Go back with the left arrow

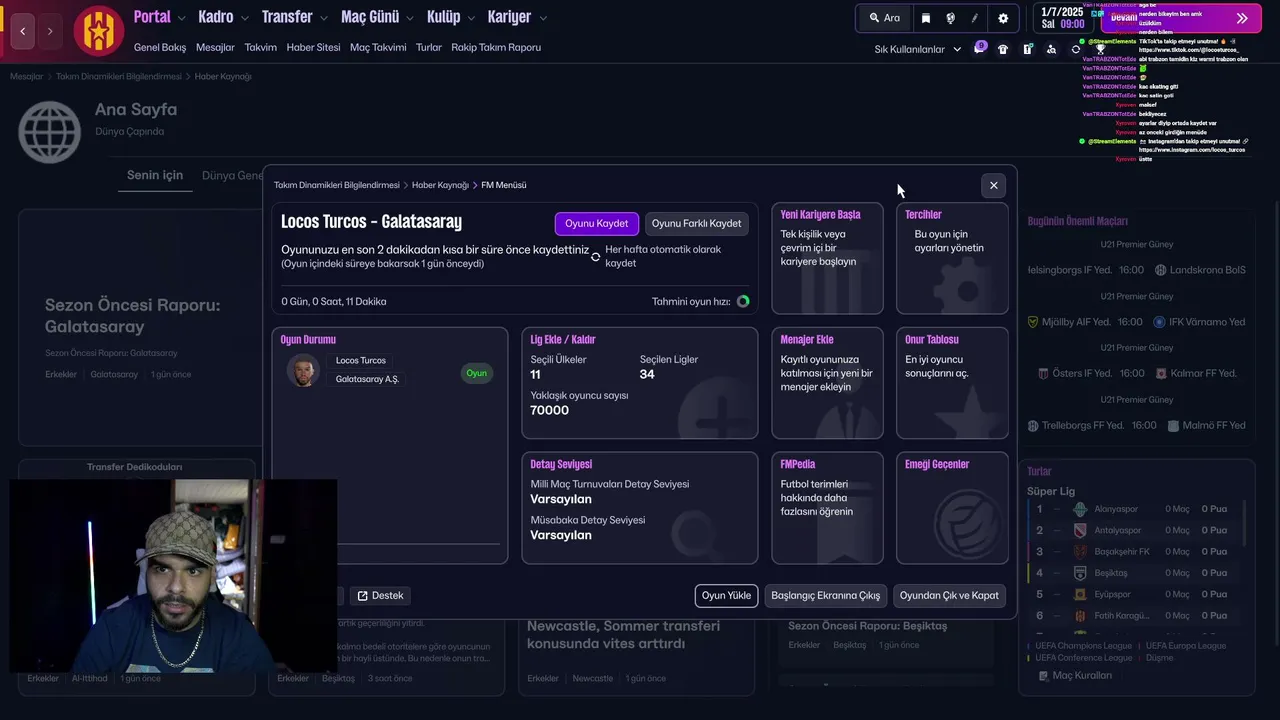(22, 31)
